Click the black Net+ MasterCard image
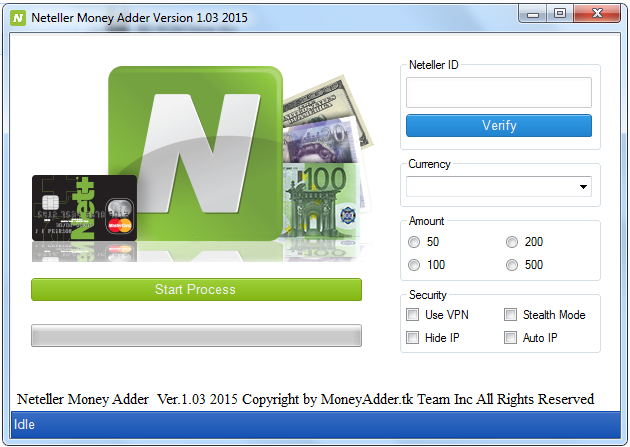Viewport: 630px width, 447px height. [x=84, y=208]
